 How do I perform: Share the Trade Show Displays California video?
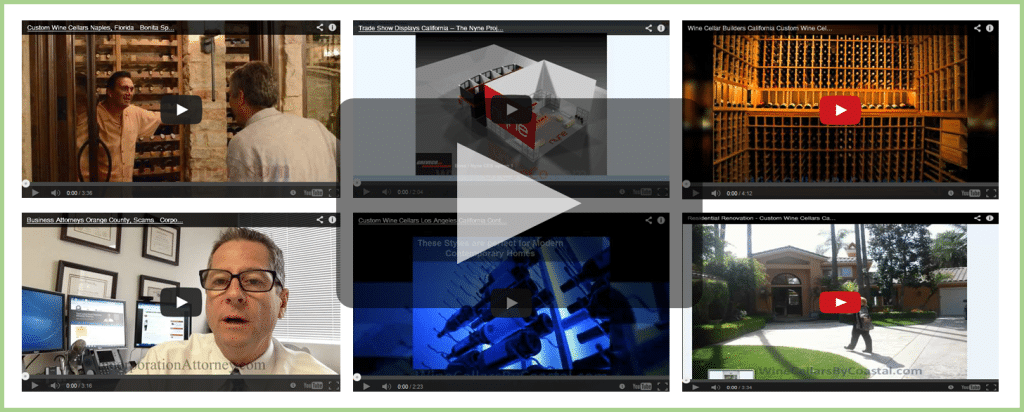point(649,28)
